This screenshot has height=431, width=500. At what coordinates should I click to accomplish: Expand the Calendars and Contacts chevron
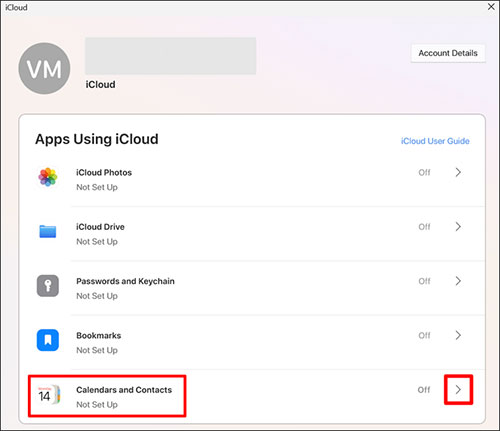[458, 389]
